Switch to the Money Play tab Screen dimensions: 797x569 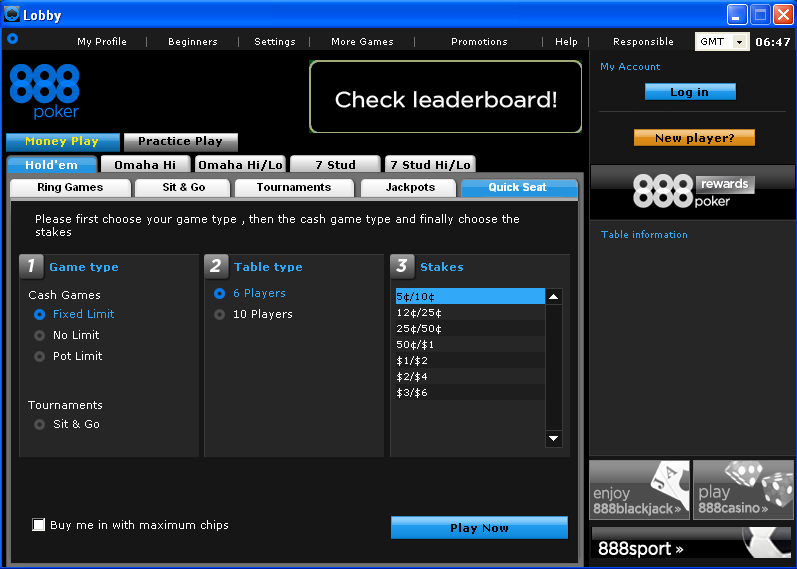(63, 142)
